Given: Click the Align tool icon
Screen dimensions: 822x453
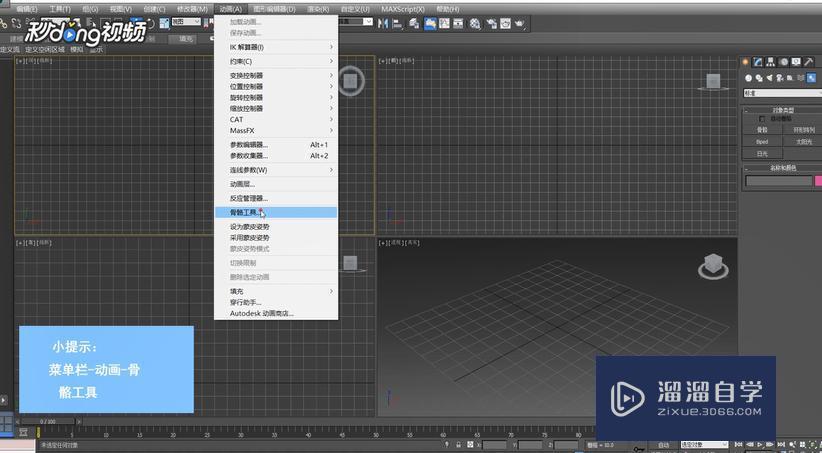Looking at the screenshot, I should 397,24.
